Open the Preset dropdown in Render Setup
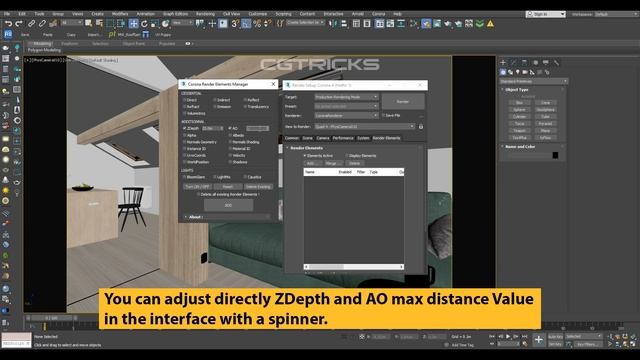This screenshot has height=360, width=640. click(347, 106)
